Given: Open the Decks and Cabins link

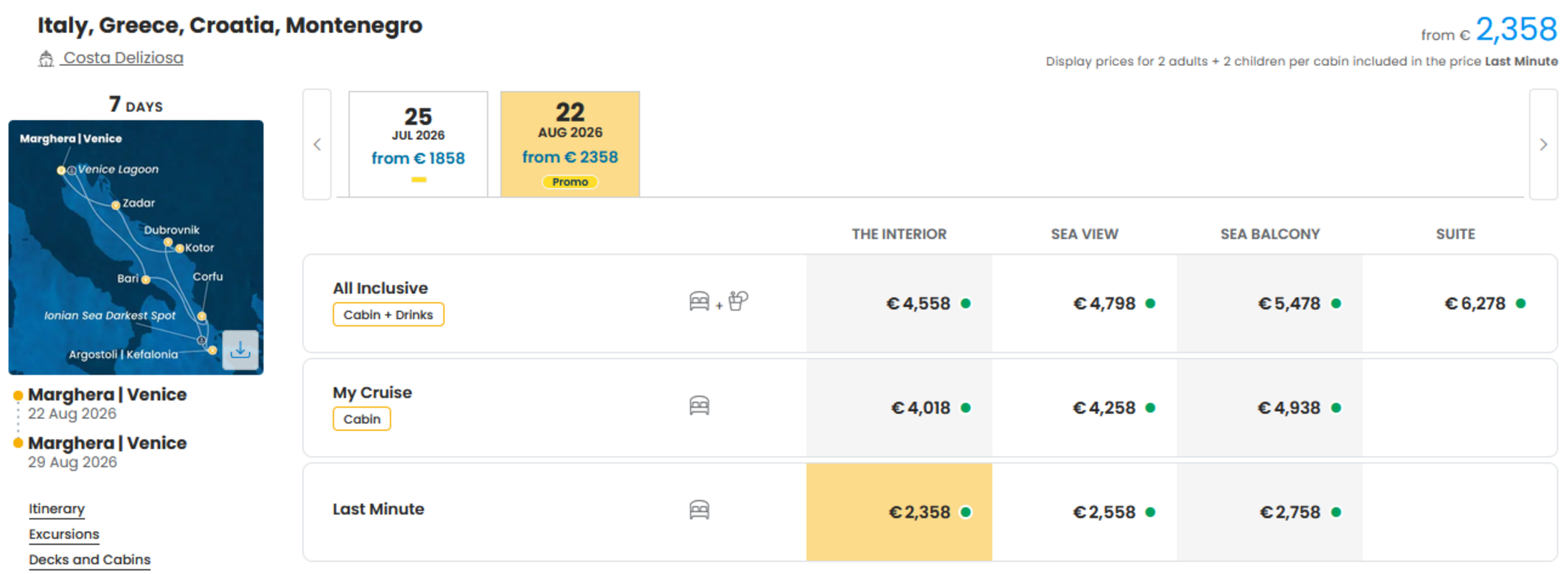Looking at the screenshot, I should [90, 560].
